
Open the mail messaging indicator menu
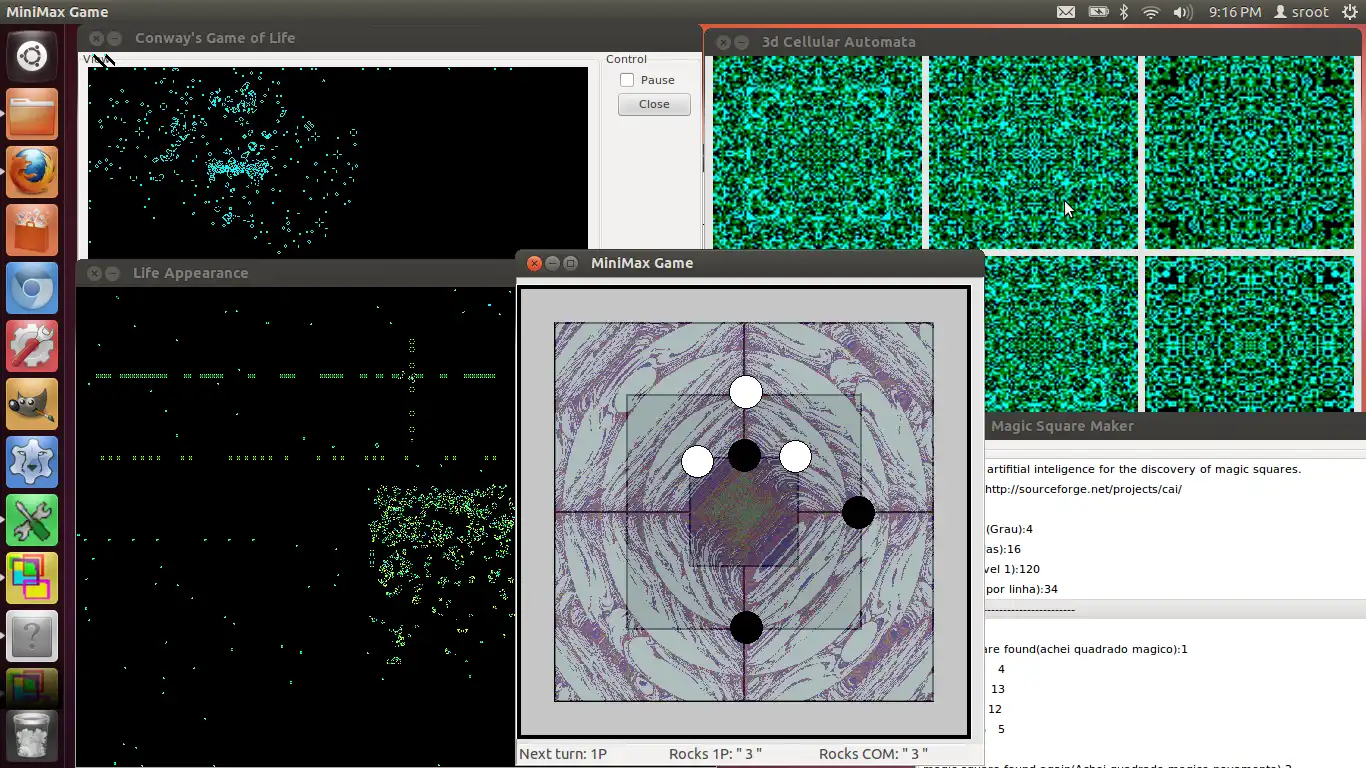[x=1066, y=12]
